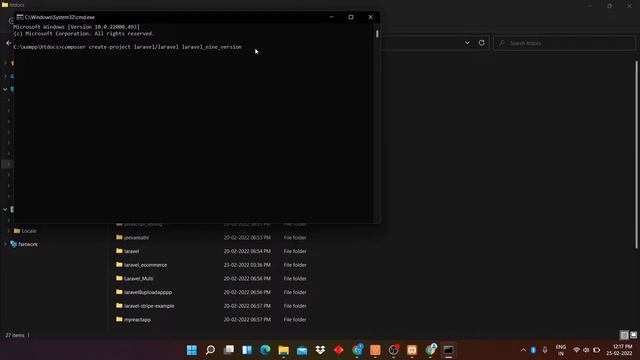Expand Network tree node

click(x=5, y=244)
